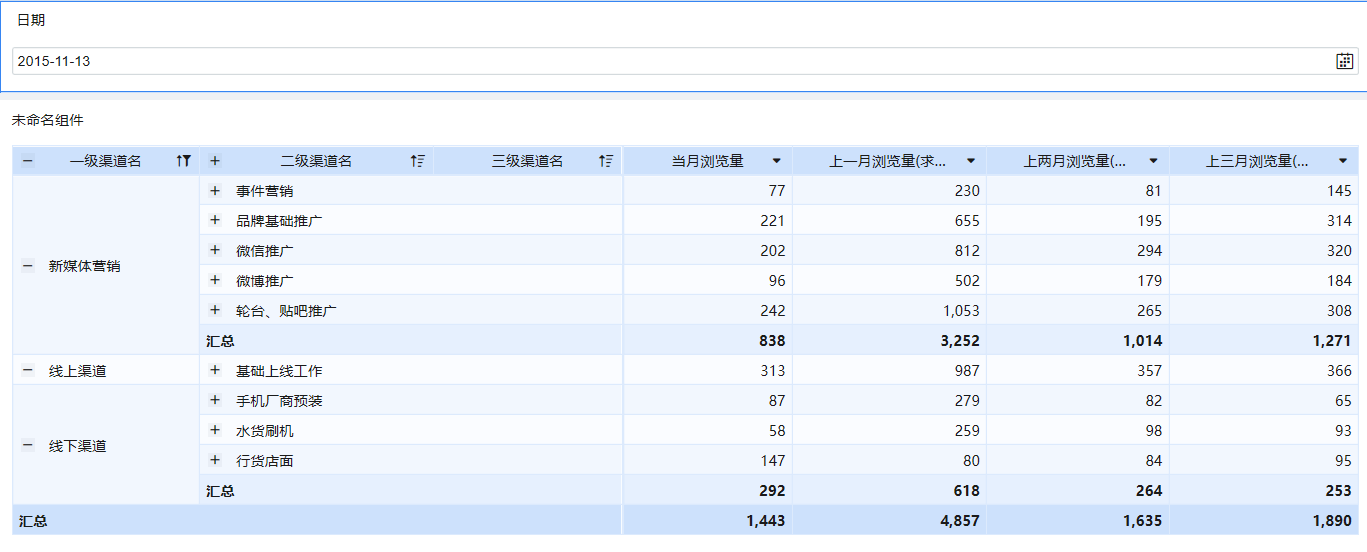Collapse all via minus in 一级渠道名 header
This screenshot has width=1367, height=552.
pos(27,160)
